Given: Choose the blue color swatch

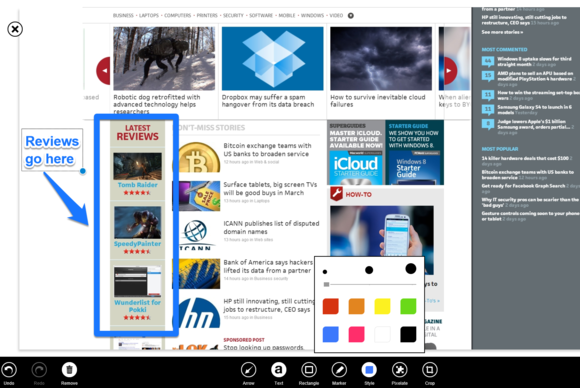Looking at the screenshot, I should (x=330, y=334).
